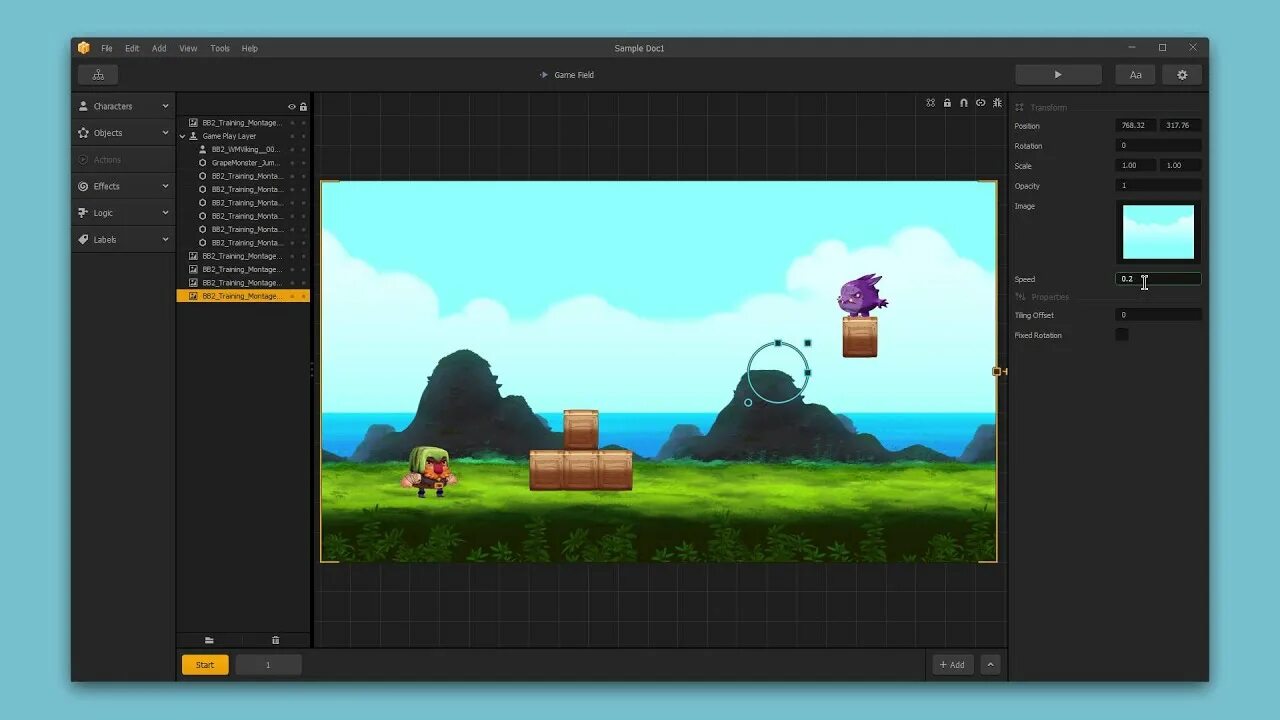
Task: Click the fit-to-view icon above the canvas
Action: pyautogui.click(x=930, y=103)
